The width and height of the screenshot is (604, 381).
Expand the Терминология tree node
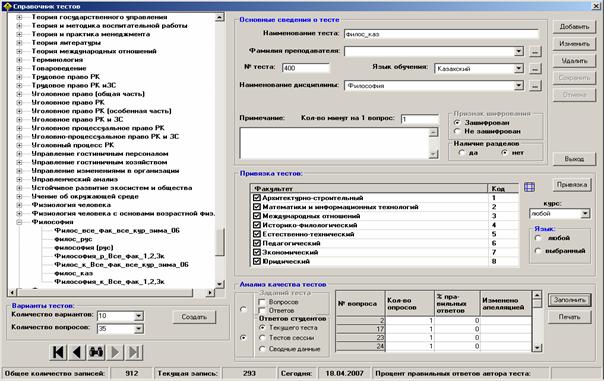[19, 60]
